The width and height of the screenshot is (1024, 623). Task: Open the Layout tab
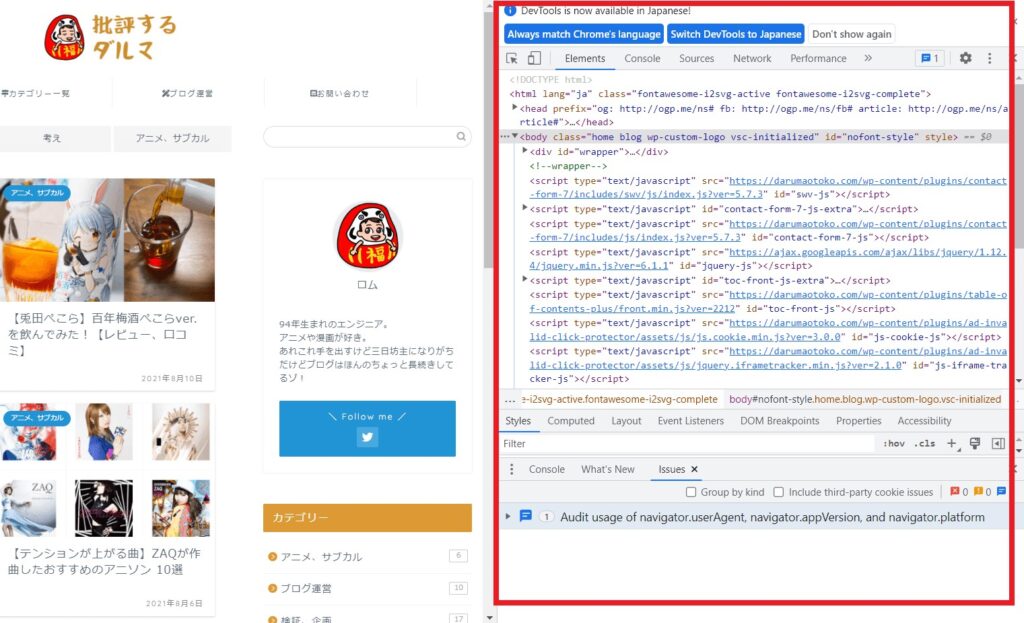point(626,421)
